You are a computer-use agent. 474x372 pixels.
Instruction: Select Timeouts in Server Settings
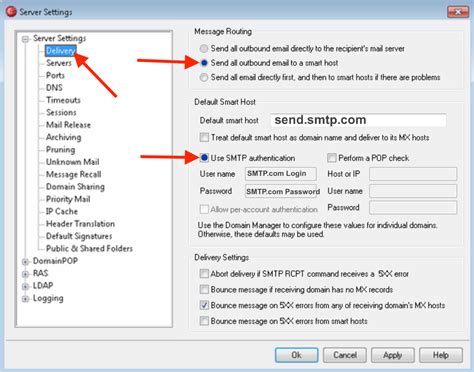coord(63,100)
